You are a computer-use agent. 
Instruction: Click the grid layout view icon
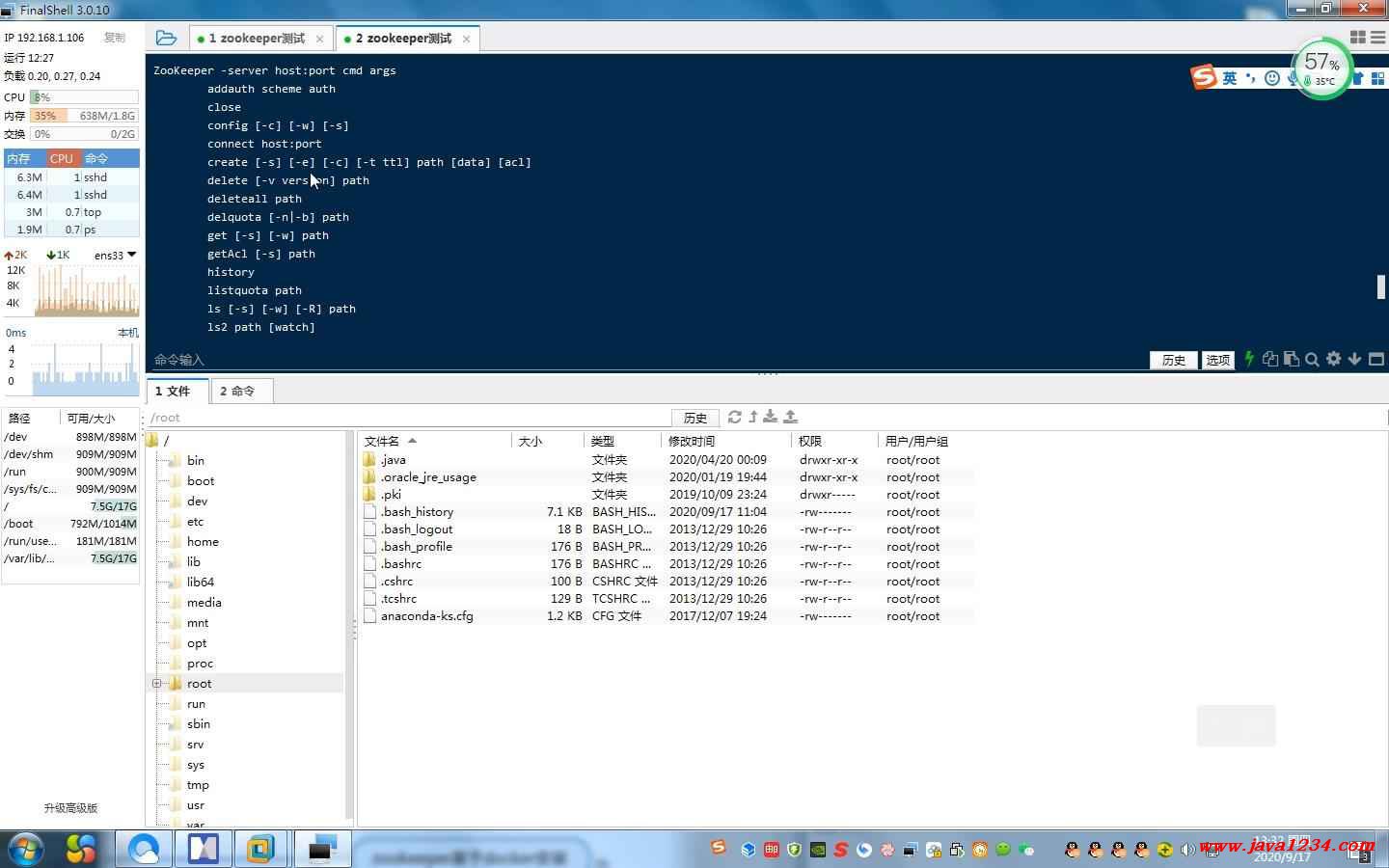pos(1358,37)
